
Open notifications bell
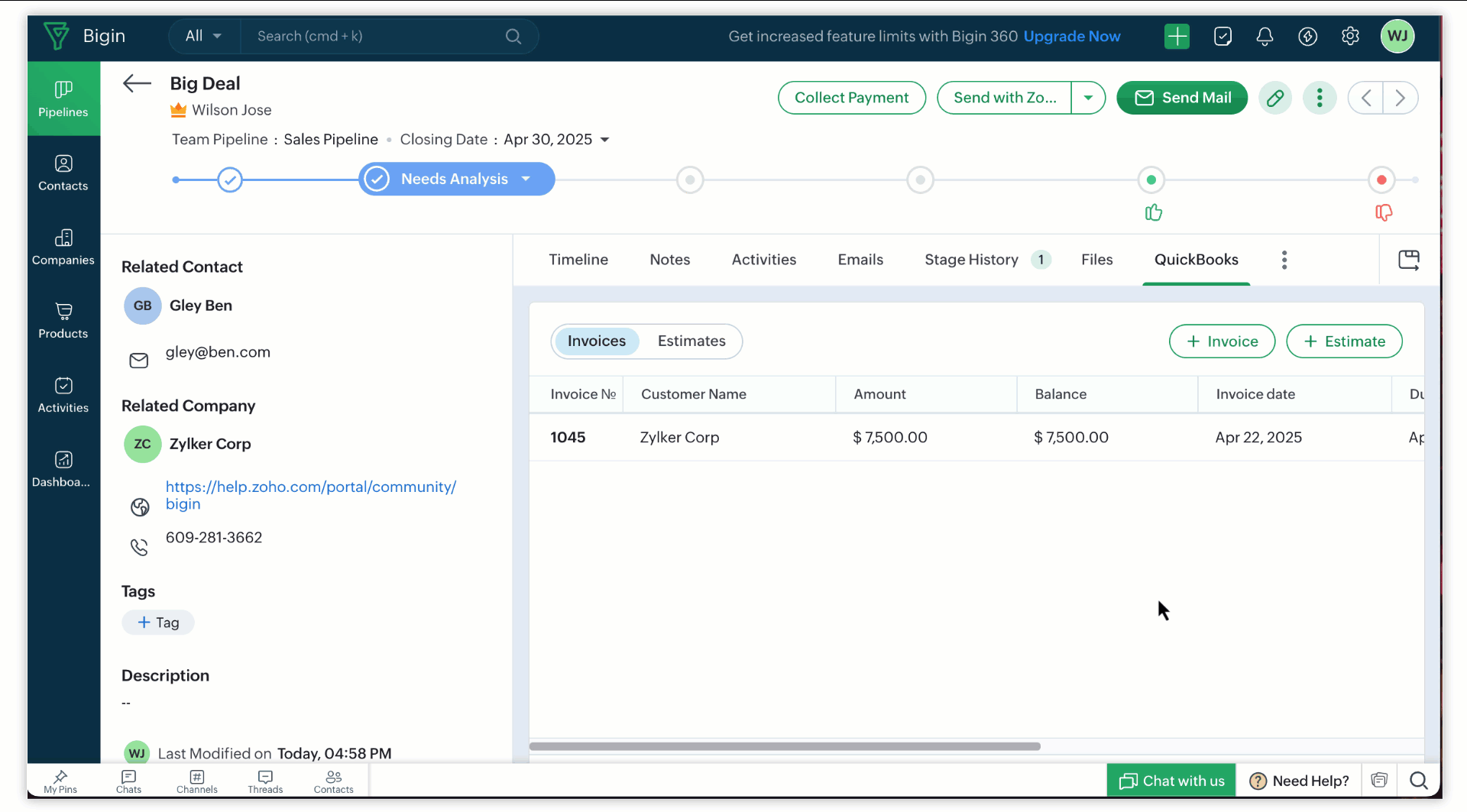(x=1265, y=36)
